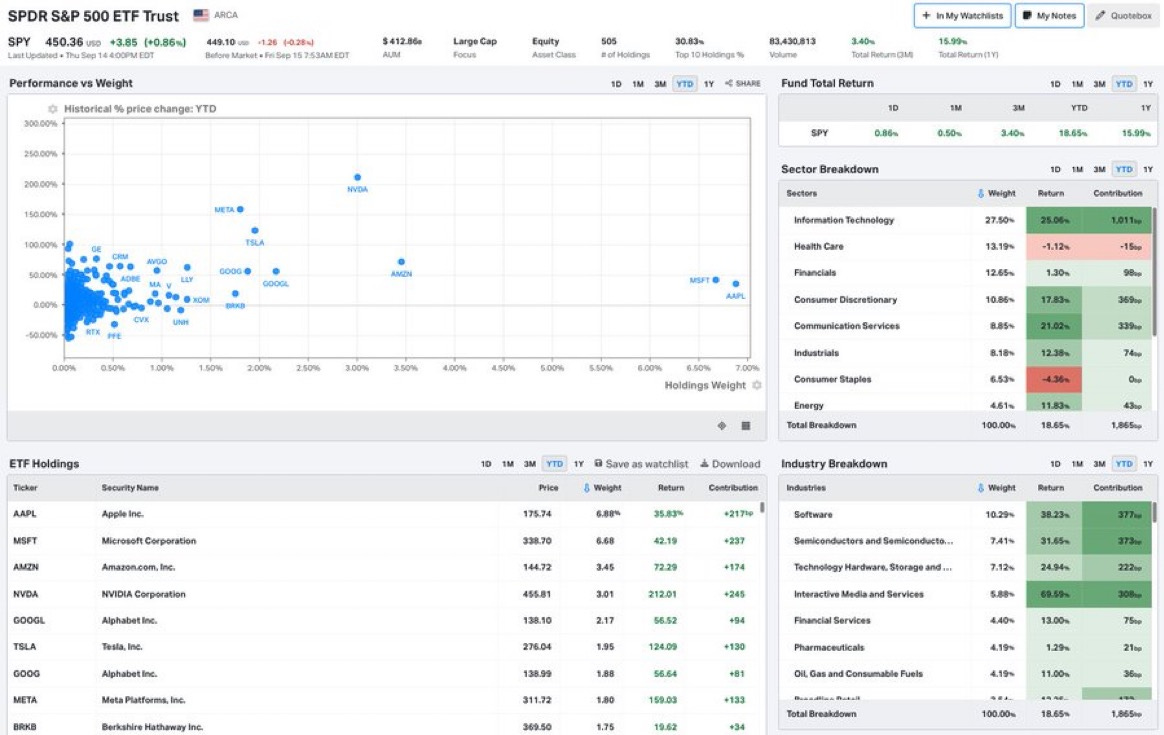Click the Industry Breakdown scrollbar
The width and height of the screenshot is (1164, 735).
click(1154, 512)
